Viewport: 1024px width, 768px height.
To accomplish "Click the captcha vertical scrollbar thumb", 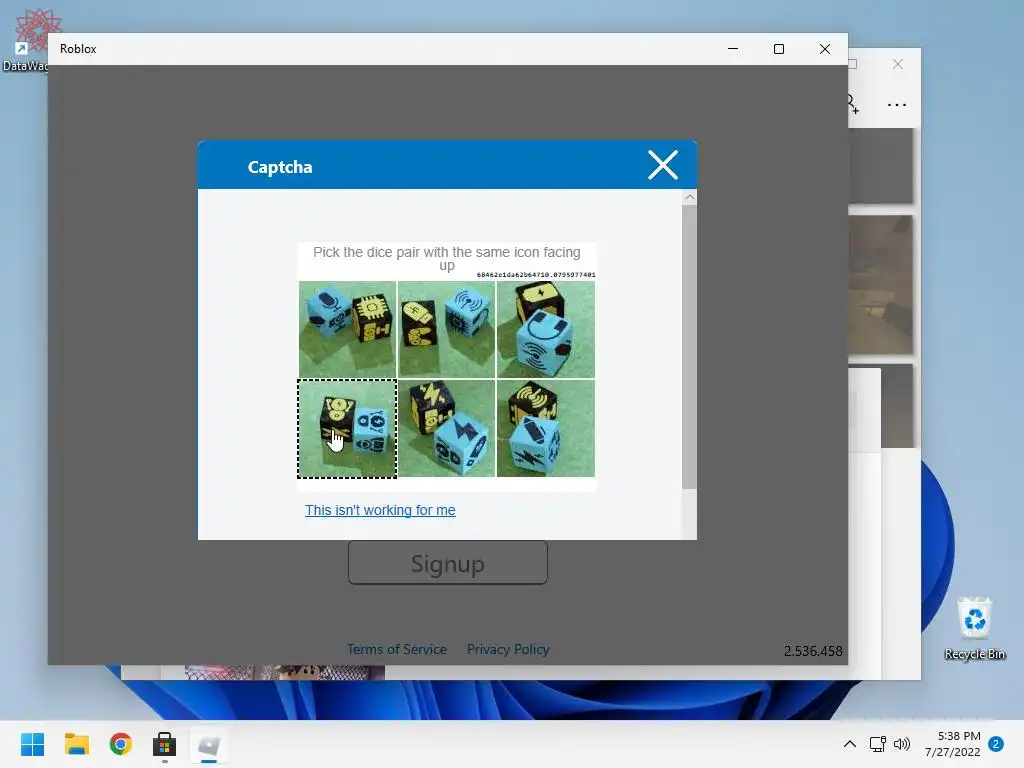I will pyautogui.click(x=690, y=346).
